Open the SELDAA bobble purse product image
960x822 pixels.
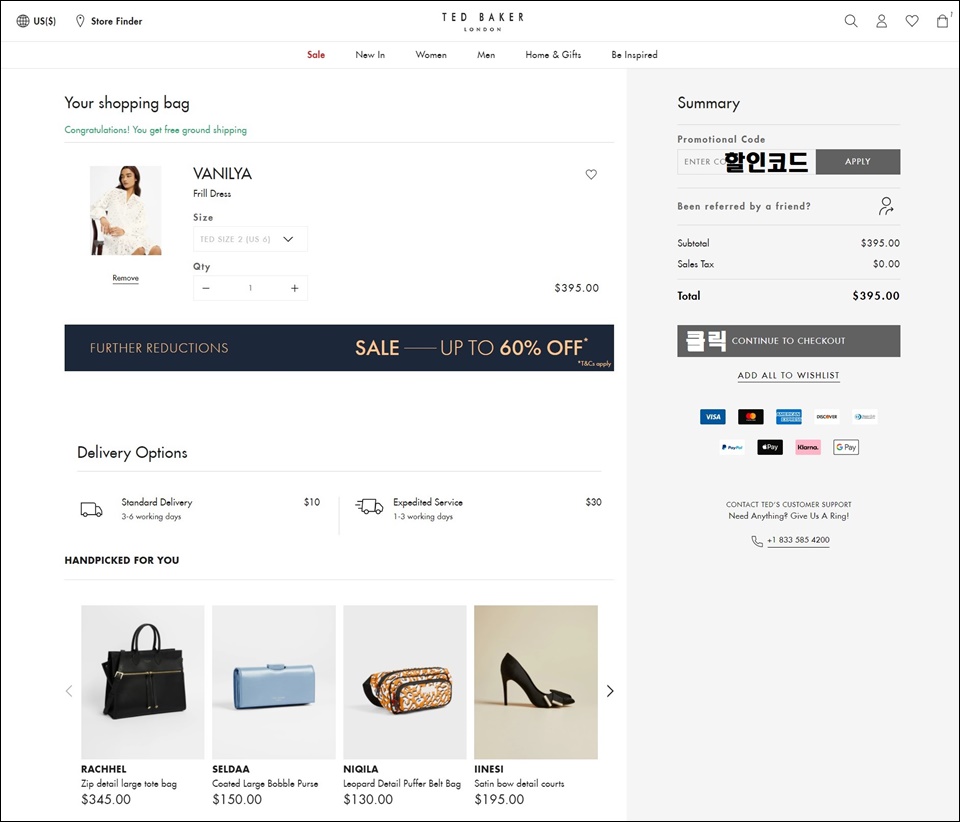274,682
